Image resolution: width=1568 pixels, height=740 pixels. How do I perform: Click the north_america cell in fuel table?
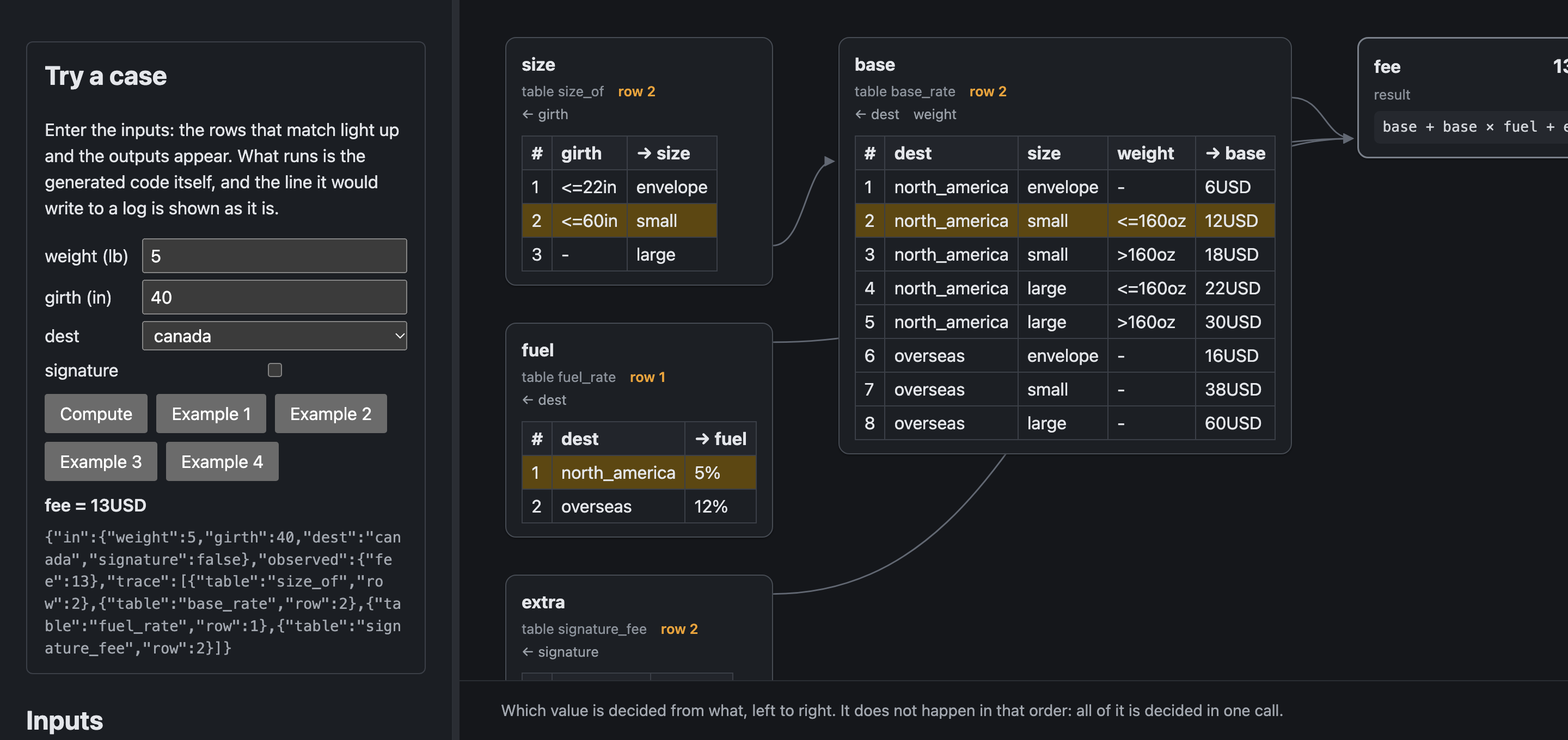[618, 473]
